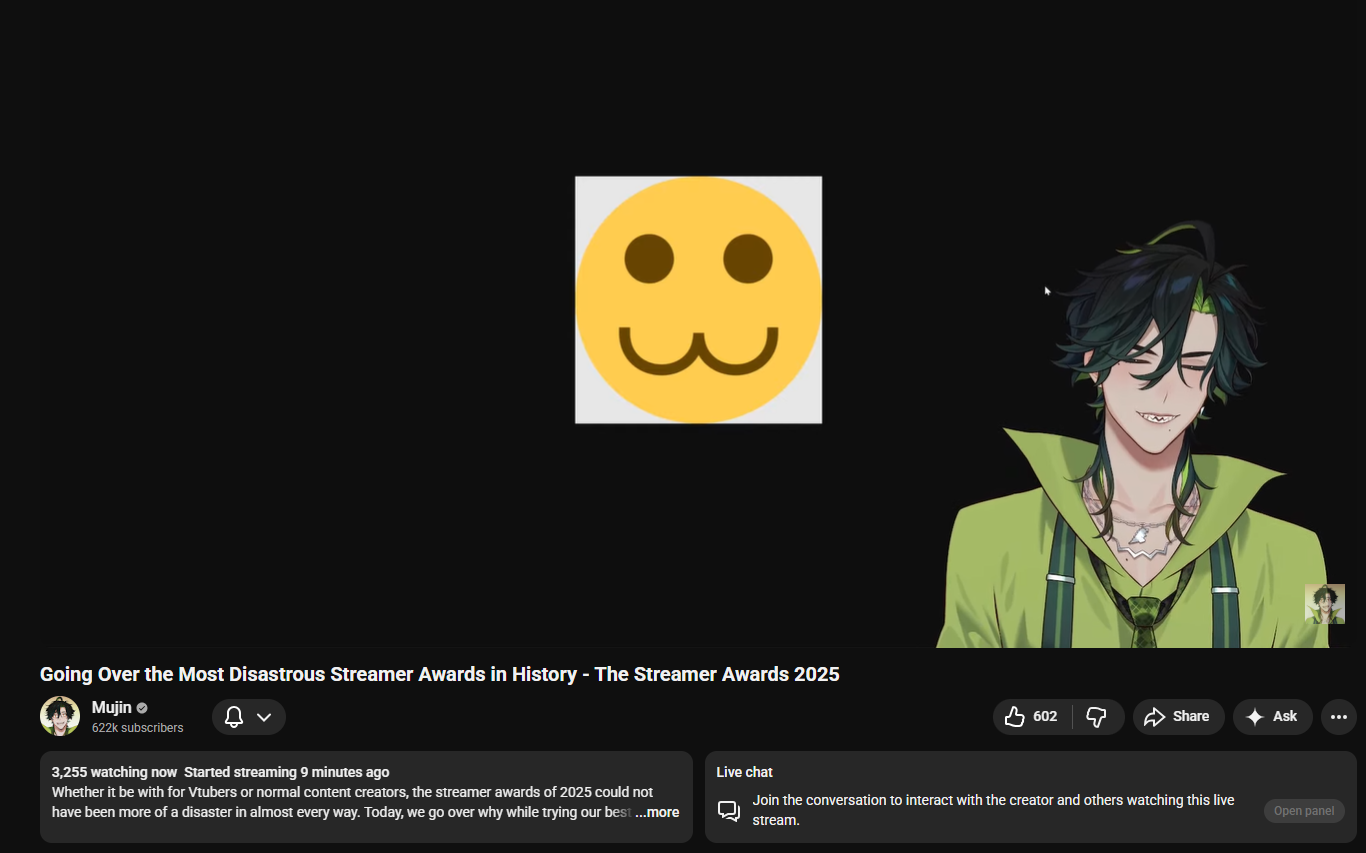The height and width of the screenshot is (853, 1366).
Task: Click the live chat speech bubble icon
Action: (x=729, y=811)
